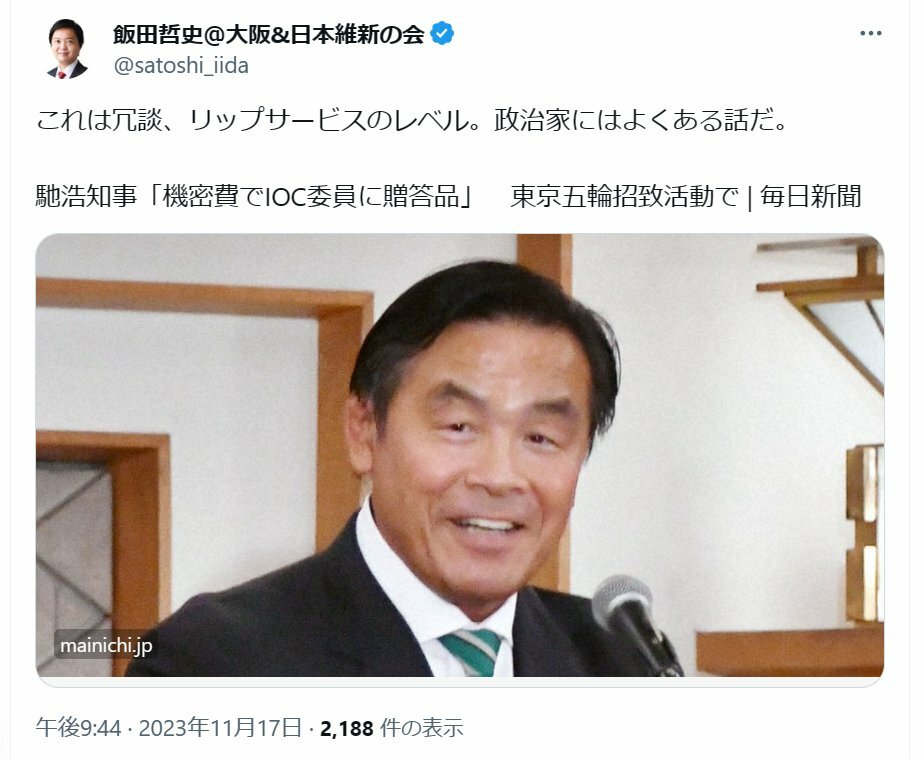Click the date 2023年11月17日

coord(220,728)
